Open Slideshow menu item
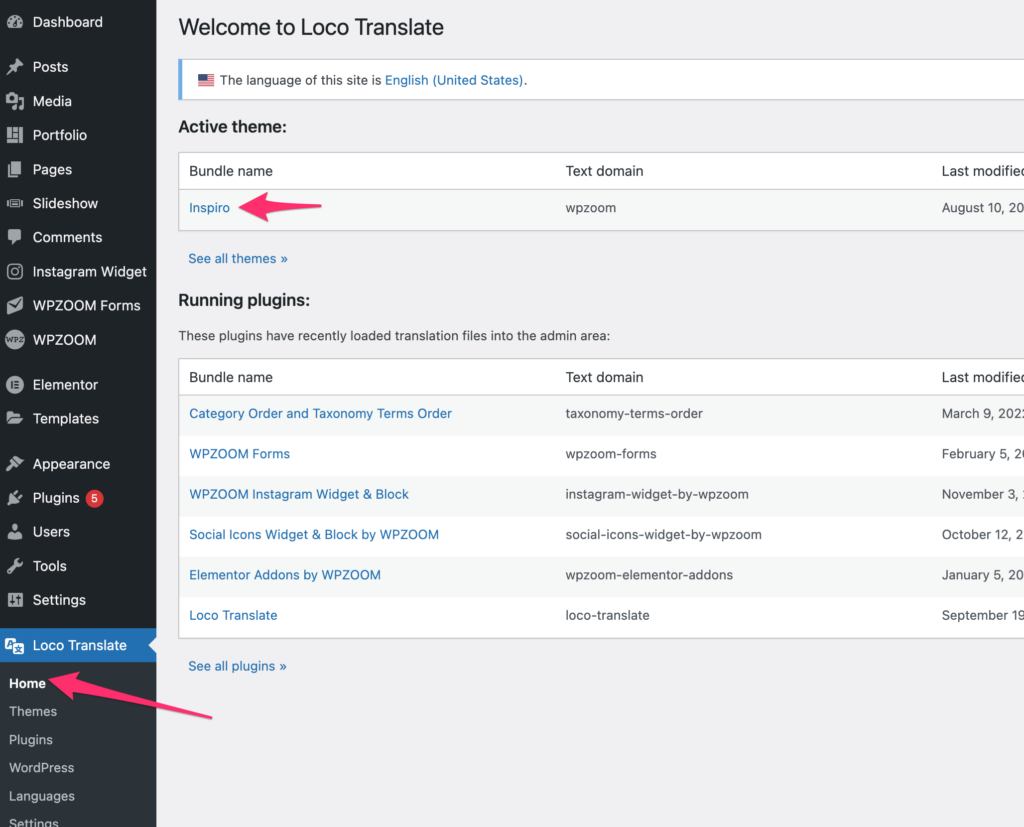This screenshot has height=827, width=1024. click(x=65, y=203)
